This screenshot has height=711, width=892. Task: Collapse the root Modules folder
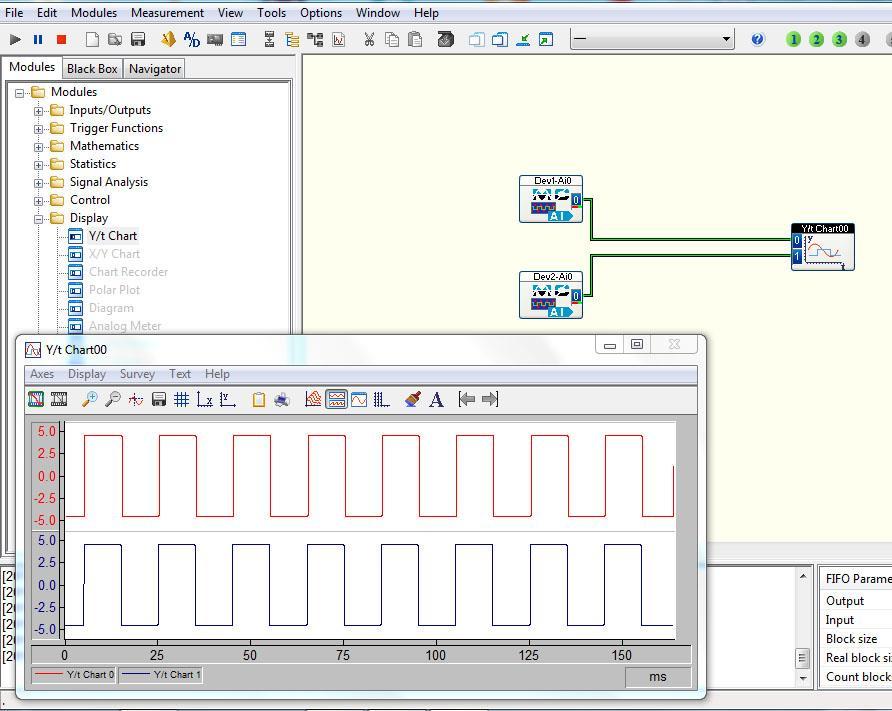click(x=20, y=93)
